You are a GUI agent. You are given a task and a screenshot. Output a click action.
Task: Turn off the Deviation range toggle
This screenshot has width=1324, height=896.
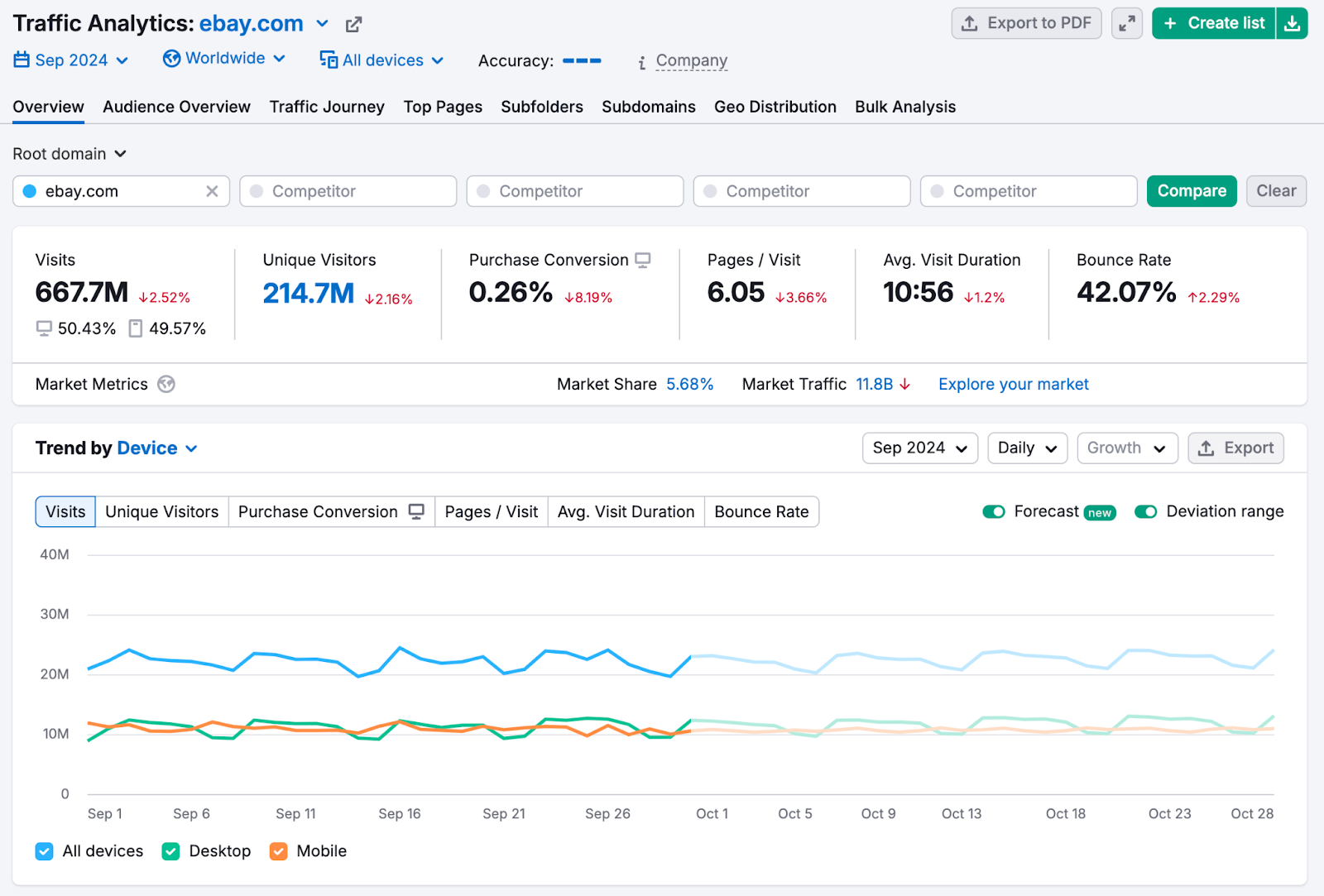1146,511
